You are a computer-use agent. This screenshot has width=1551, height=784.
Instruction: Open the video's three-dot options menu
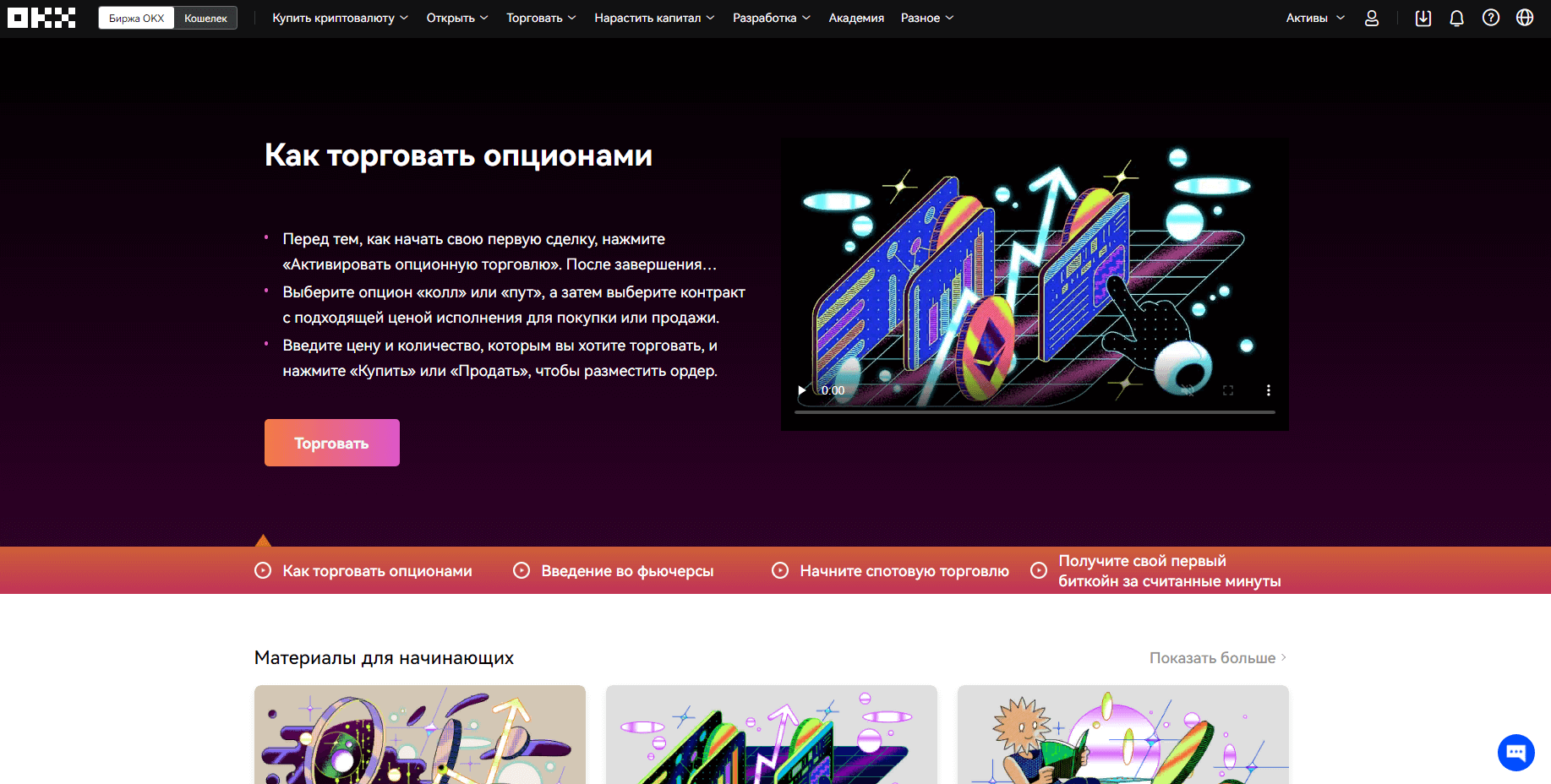click(x=1268, y=390)
